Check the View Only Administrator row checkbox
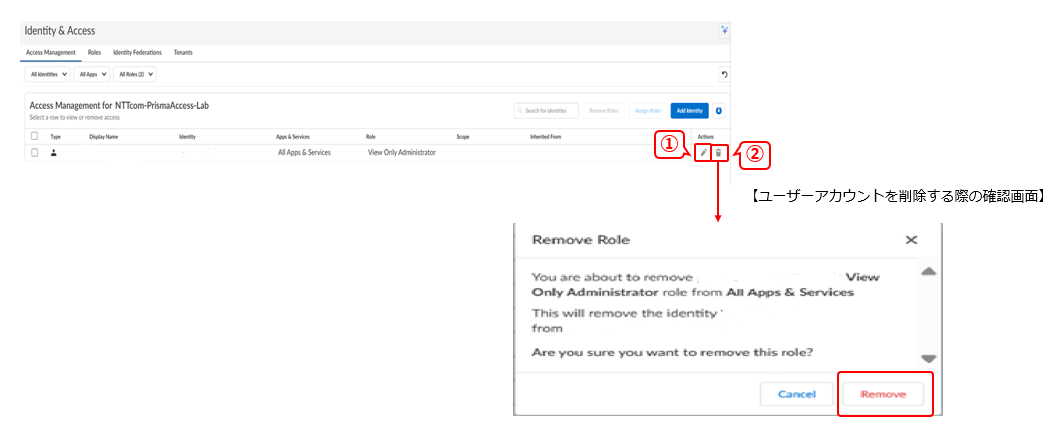Viewport: 1047px width, 424px height. pyautogui.click(x=35, y=153)
